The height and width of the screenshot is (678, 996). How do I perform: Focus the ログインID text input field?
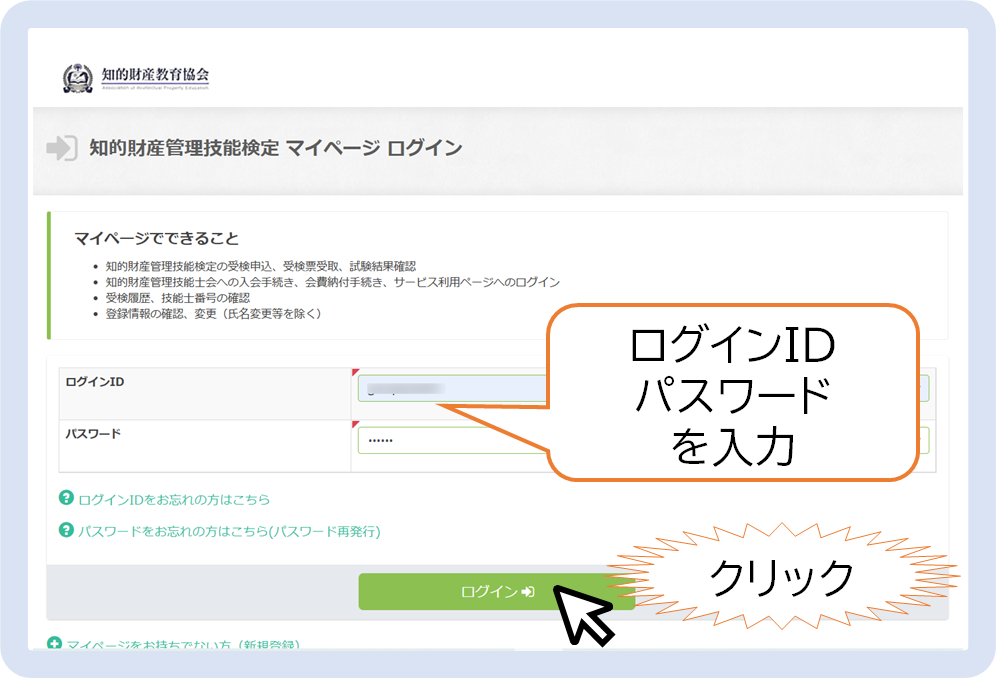click(x=450, y=388)
